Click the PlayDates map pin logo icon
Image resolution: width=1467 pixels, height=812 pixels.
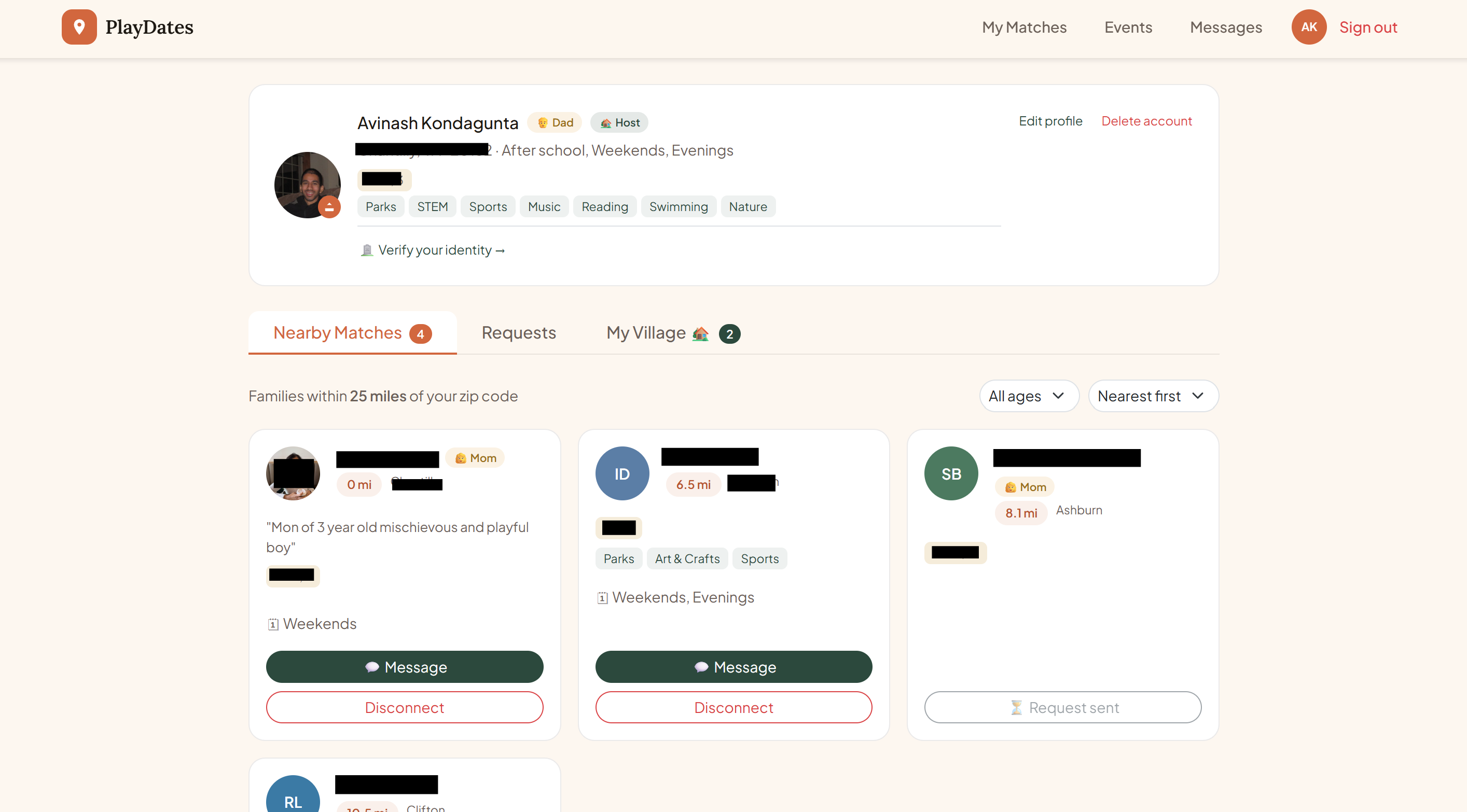[79, 27]
